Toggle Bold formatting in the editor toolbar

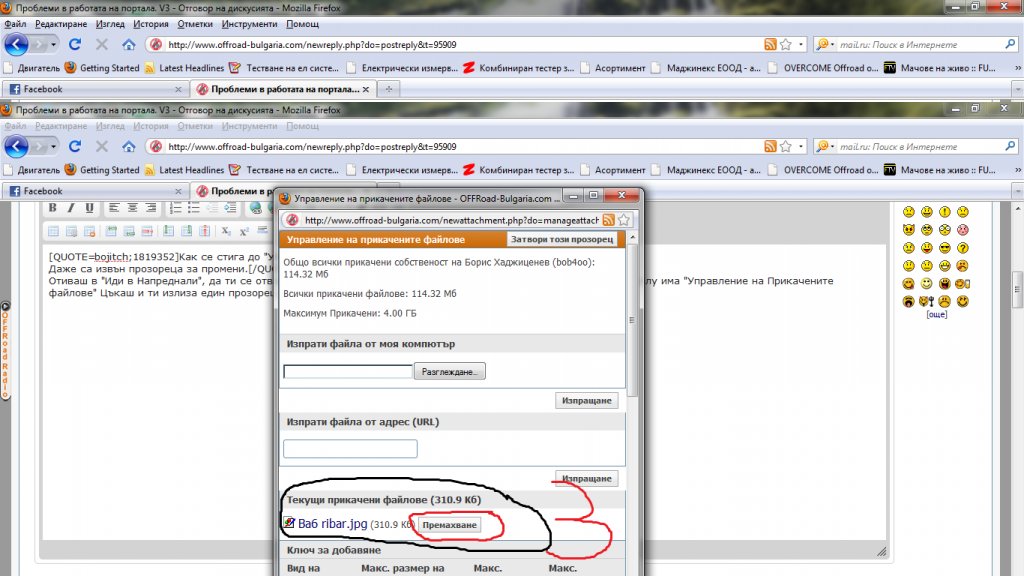coord(53,208)
